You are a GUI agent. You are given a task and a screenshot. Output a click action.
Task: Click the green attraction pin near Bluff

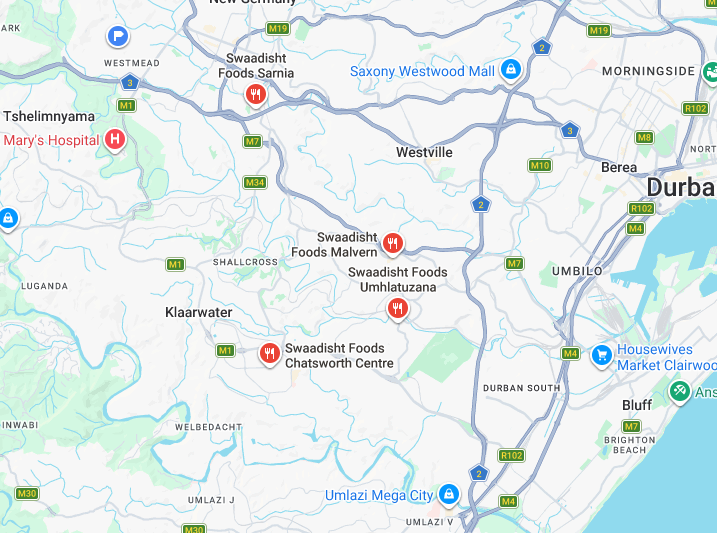[x=680, y=391]
